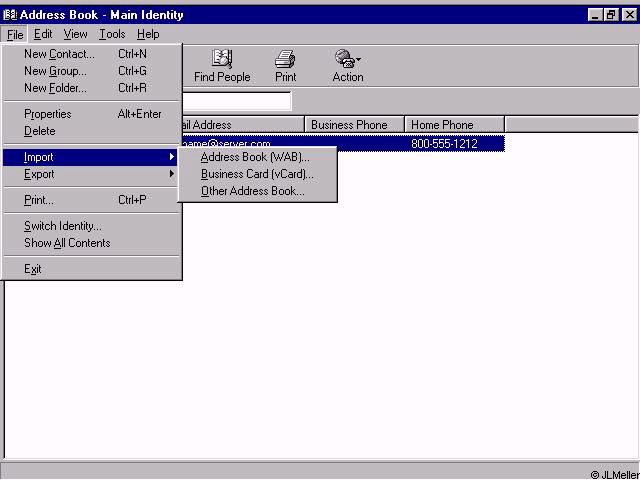Select Switch Identity menu item
The image size is (640, 480).
pos(63,226)
